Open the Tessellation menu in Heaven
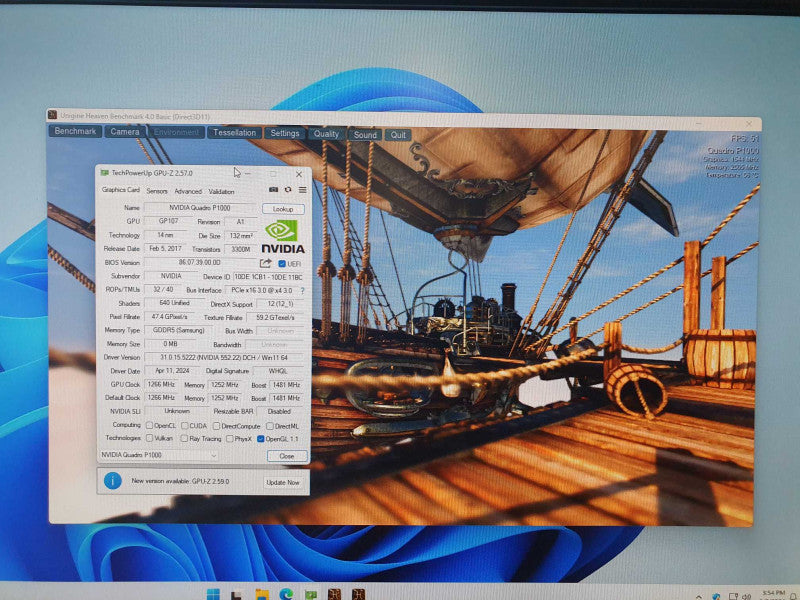This screenshot has width=800, height=600. click(235, 133)
